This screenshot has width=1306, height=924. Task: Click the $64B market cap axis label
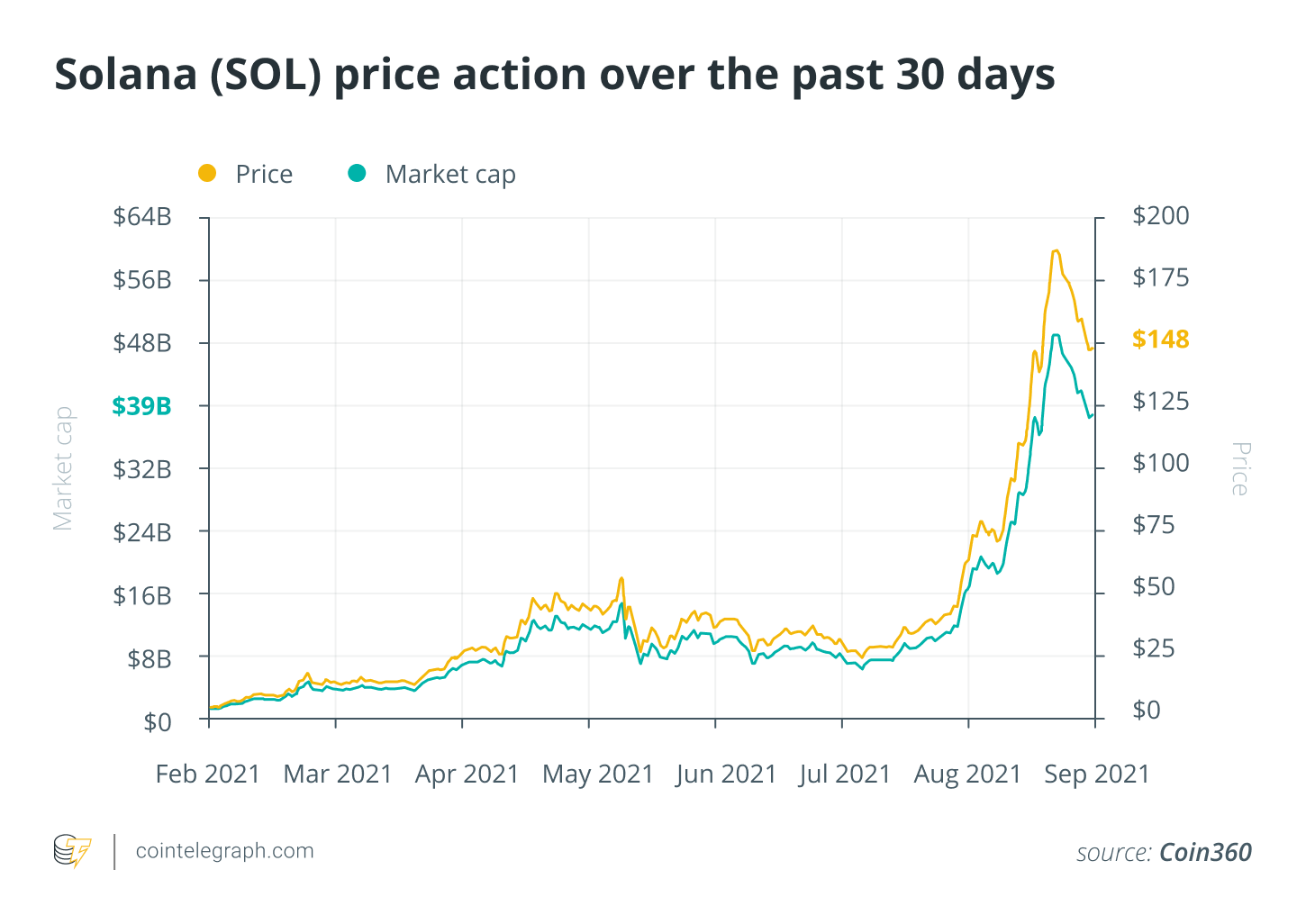(141, 216)
